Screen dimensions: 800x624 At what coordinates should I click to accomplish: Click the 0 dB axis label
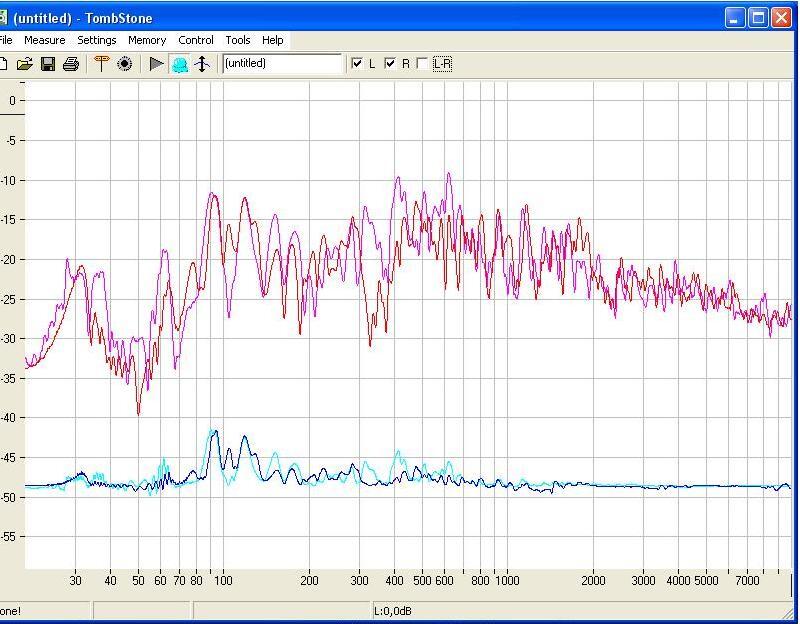pos(12,101)
